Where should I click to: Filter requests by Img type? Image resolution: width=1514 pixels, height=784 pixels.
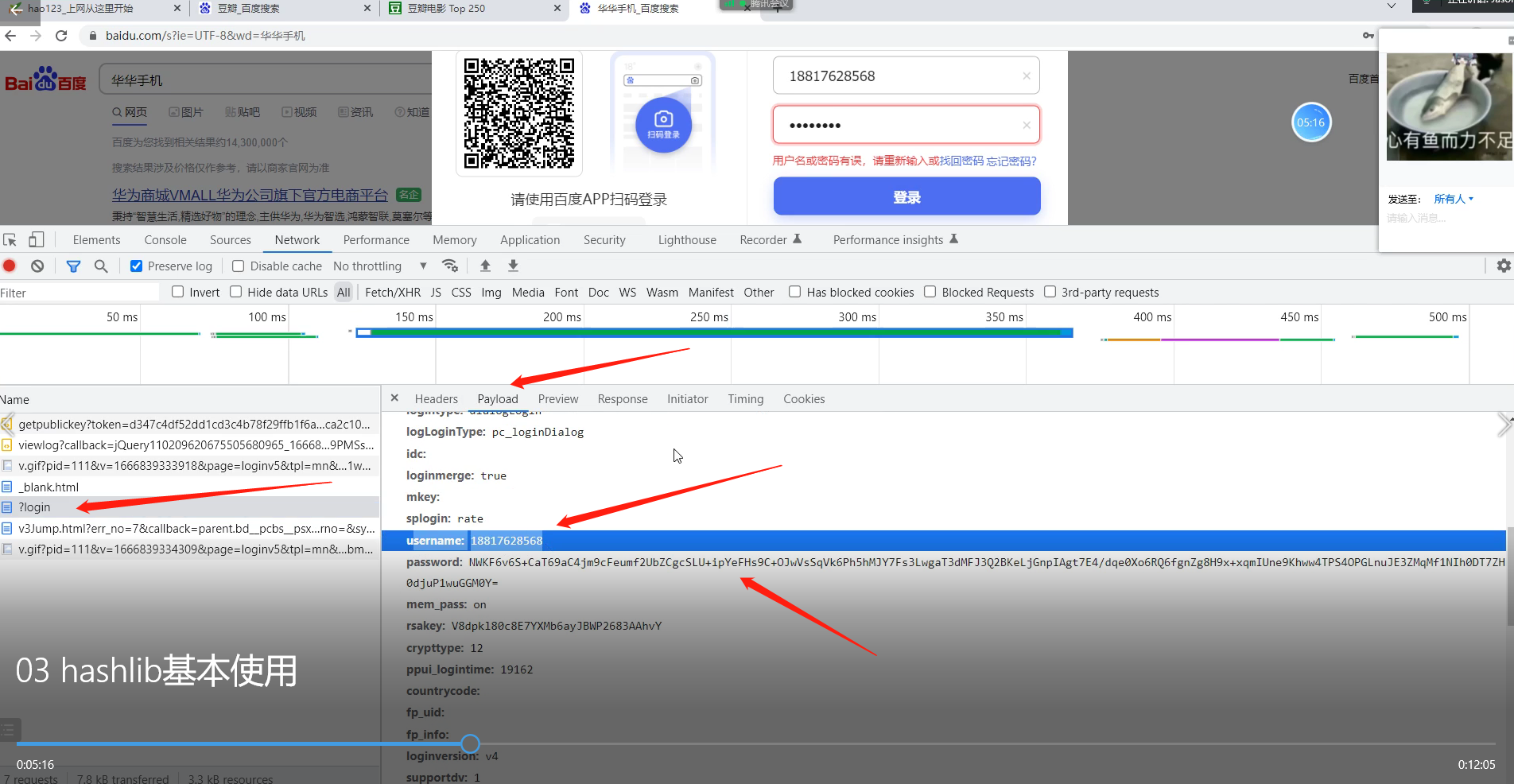coord(491,293)
